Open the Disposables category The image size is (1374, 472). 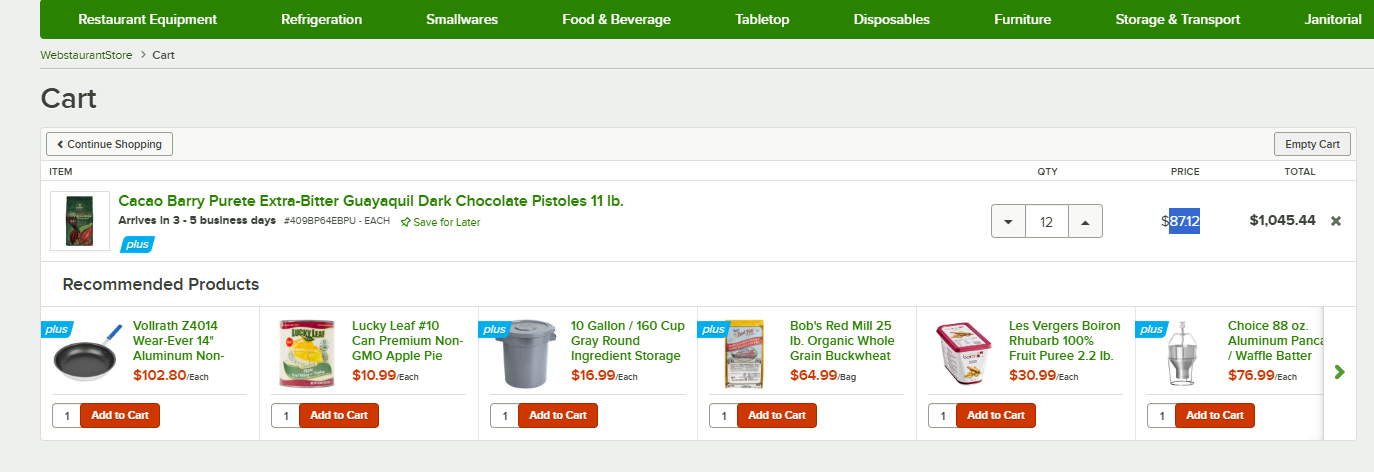click(x=892, y=19)
